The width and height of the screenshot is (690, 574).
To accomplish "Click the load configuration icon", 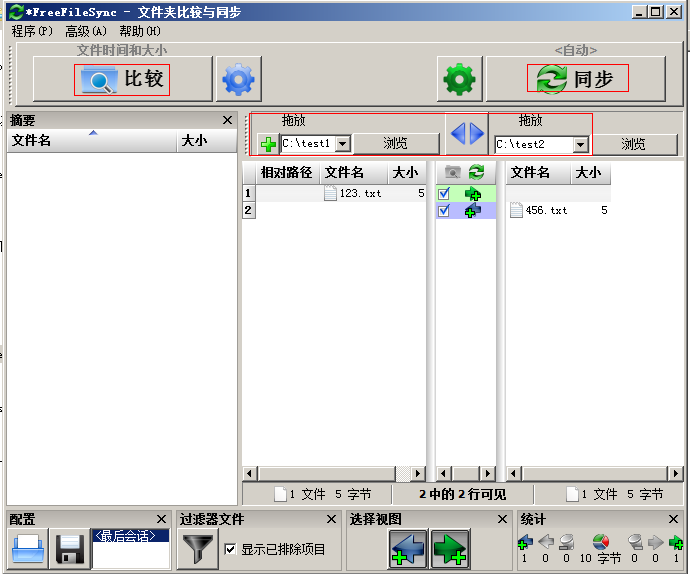I will [x=28, y=548].
